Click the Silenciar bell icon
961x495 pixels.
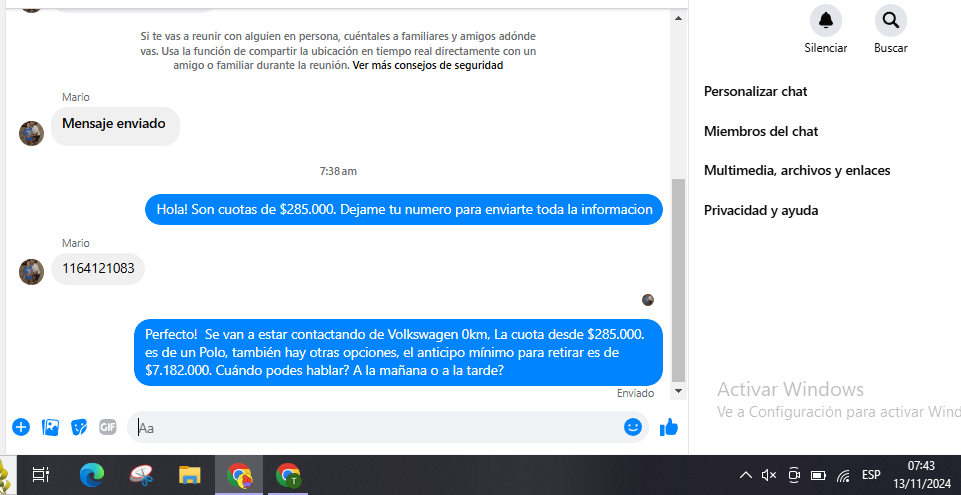(826, 20)
